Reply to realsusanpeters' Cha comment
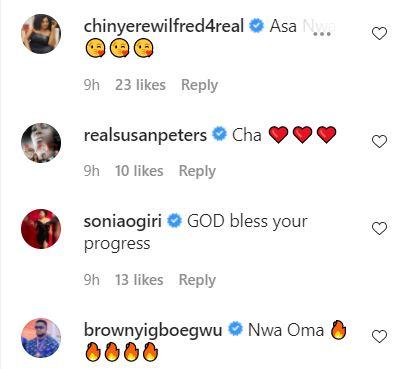Image resolution: width=418 pixels, height=369 pixels. 197,171
